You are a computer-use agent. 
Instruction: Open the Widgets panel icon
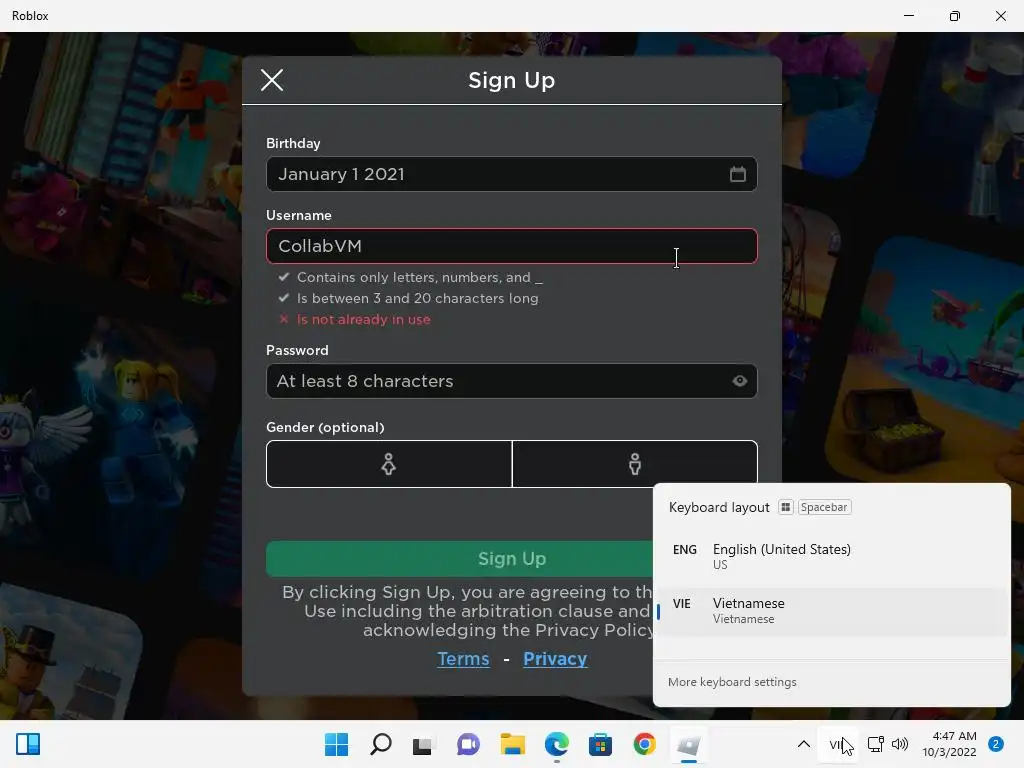pyautogui.click(x=28, y=744)
